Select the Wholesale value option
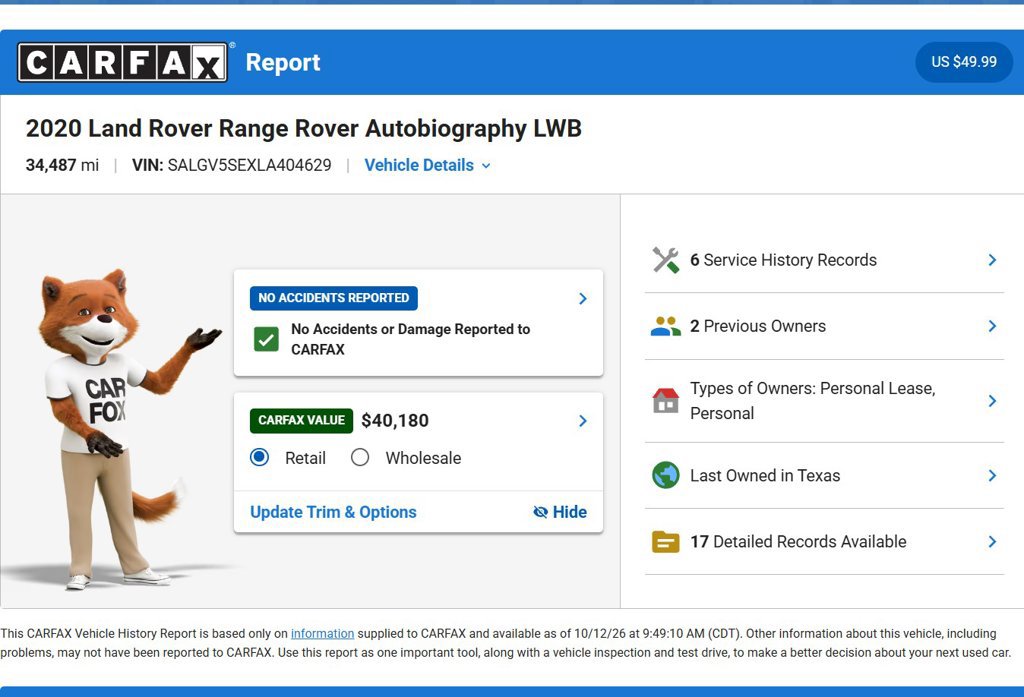 (x=360, y=457)
